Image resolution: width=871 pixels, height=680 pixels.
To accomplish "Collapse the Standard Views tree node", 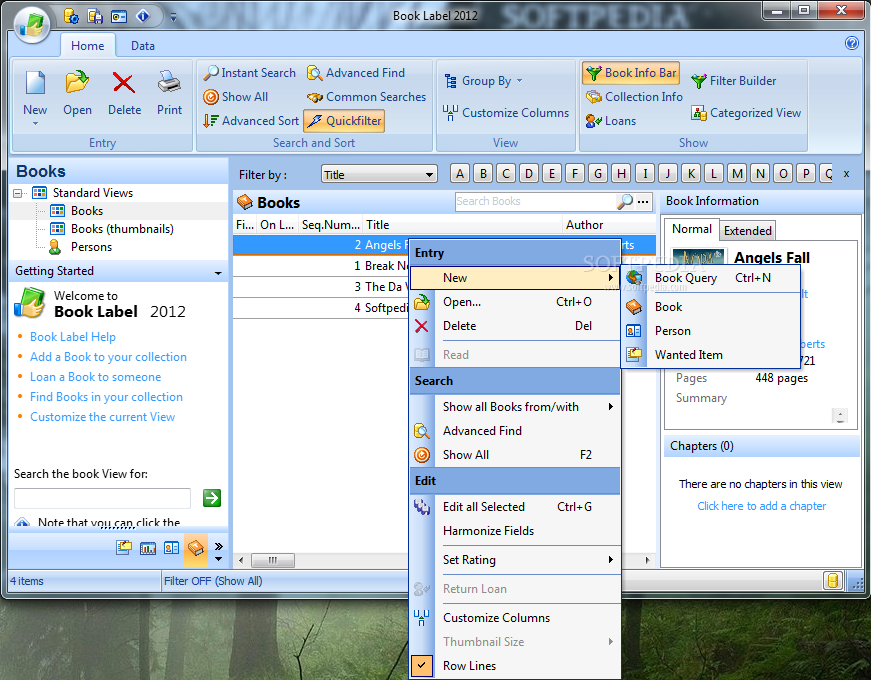I will click(x=18, y=193).
